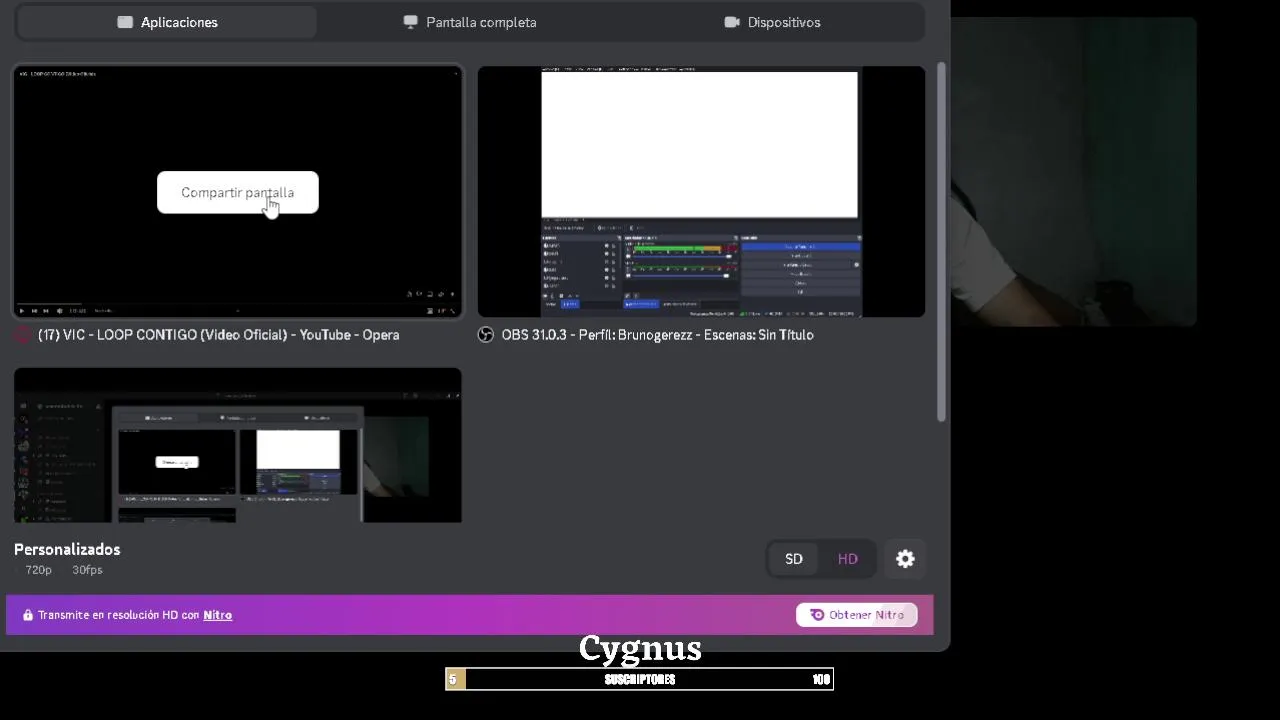The width and height of the screenshot is (1280, 720).
Task: Click the lock icon in Nitro banner
Action: (28, 615)
